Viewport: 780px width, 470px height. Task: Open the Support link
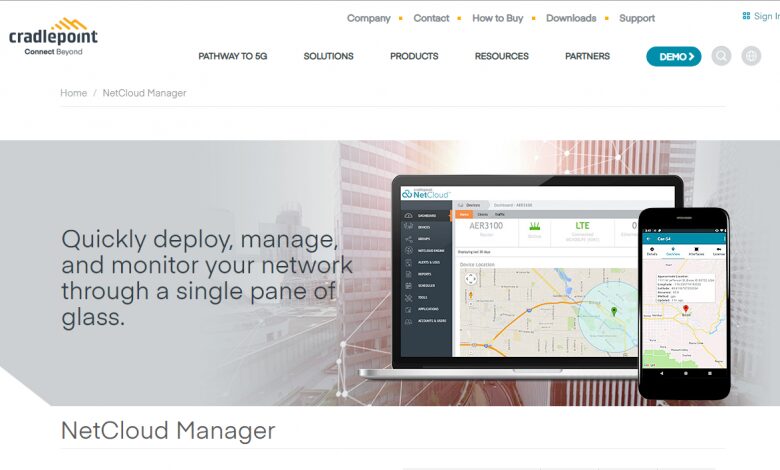coord(637,18)
